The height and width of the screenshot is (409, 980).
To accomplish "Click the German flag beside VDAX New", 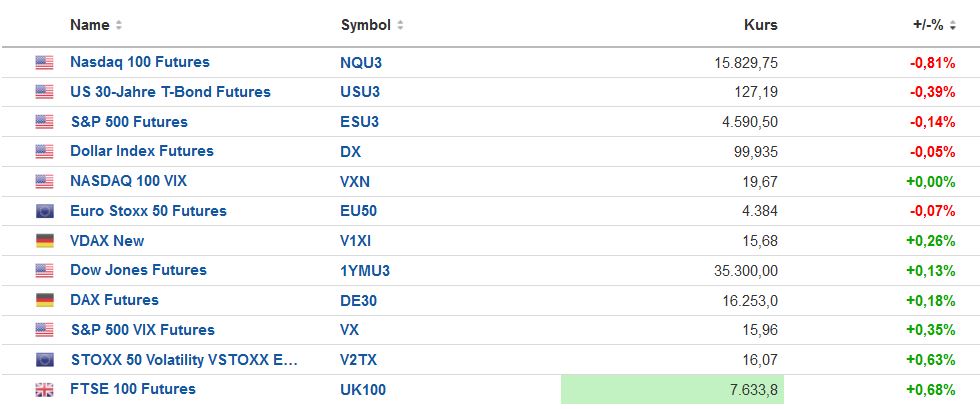I will tap(44, 241).
